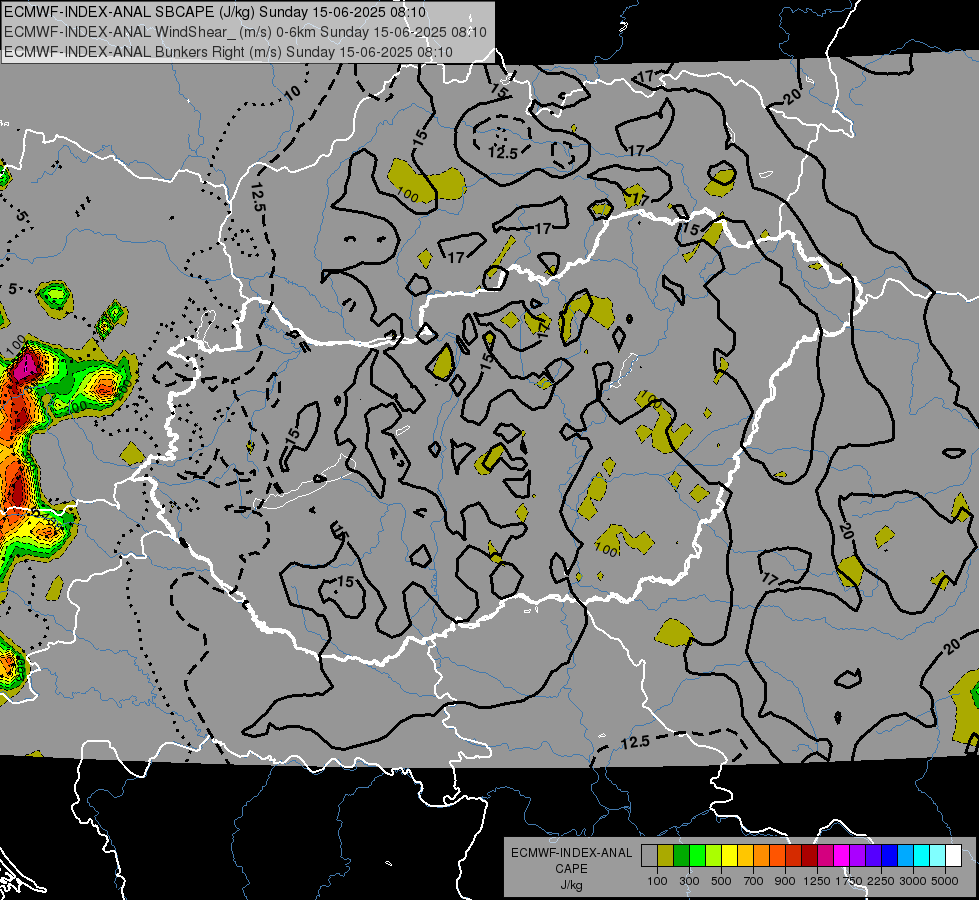This screenshot has height=900, width=979.
Task: Click the ECMWF-INDEX-ANAL legend title
Action: click(x=571, y=853)
